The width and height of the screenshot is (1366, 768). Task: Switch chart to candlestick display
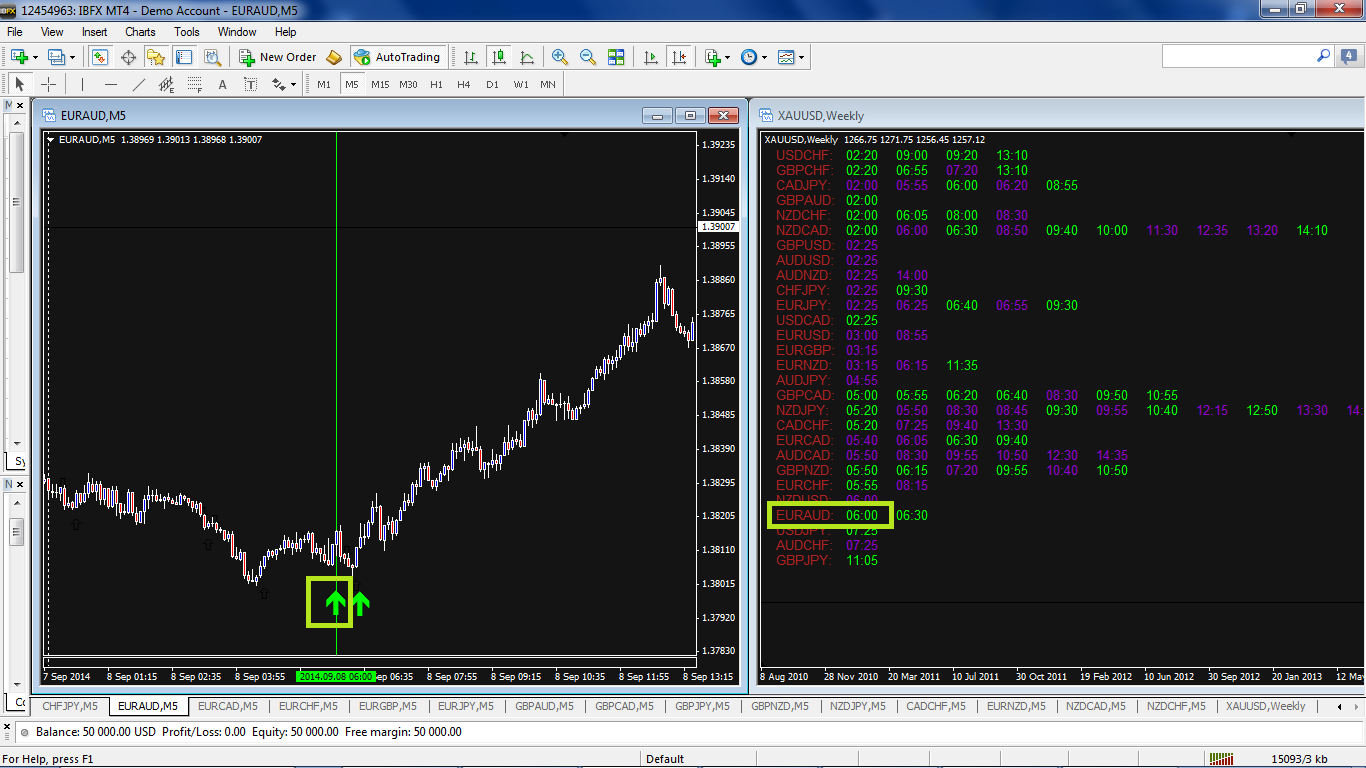tap(499, 57)
